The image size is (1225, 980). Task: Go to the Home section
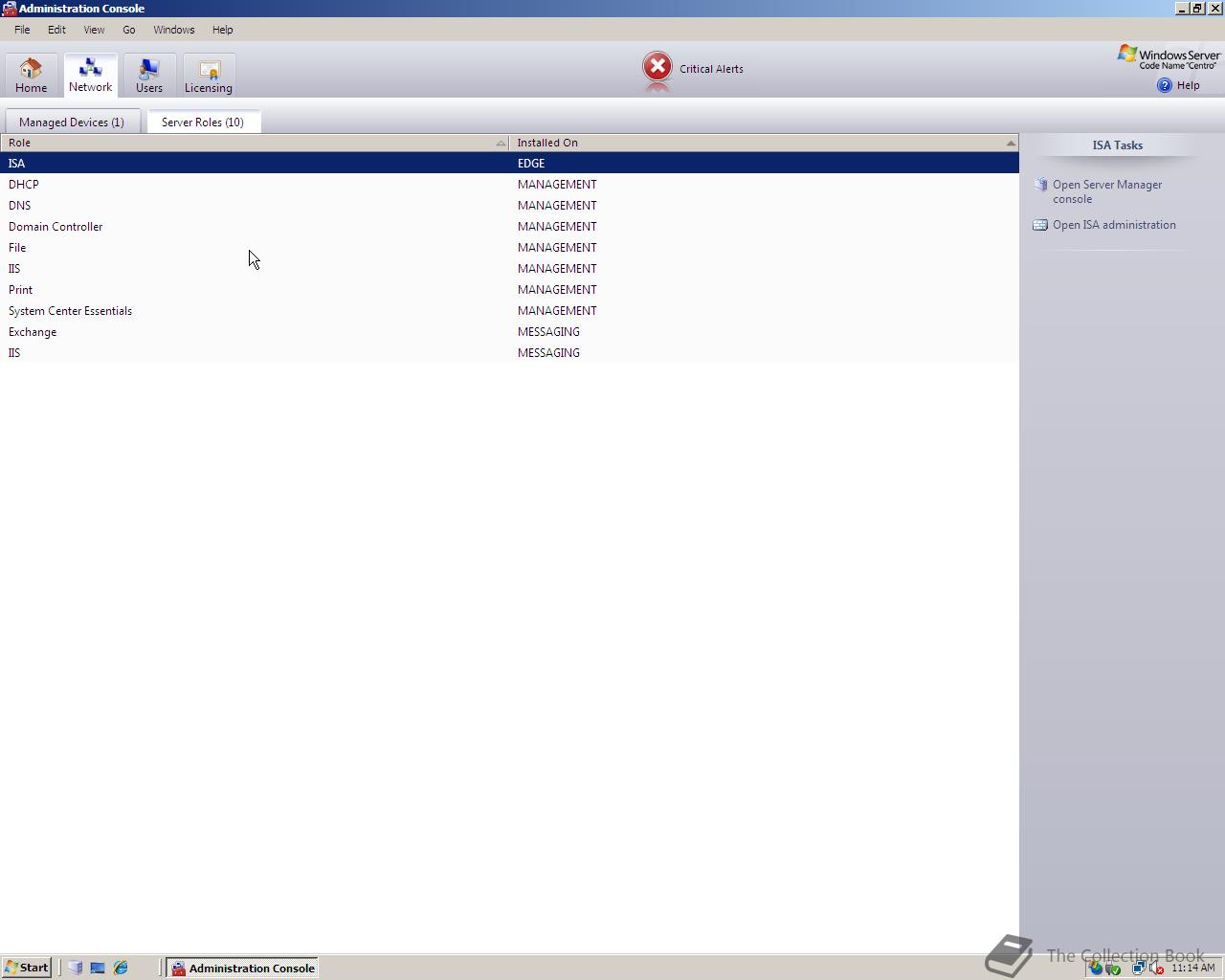31,76
